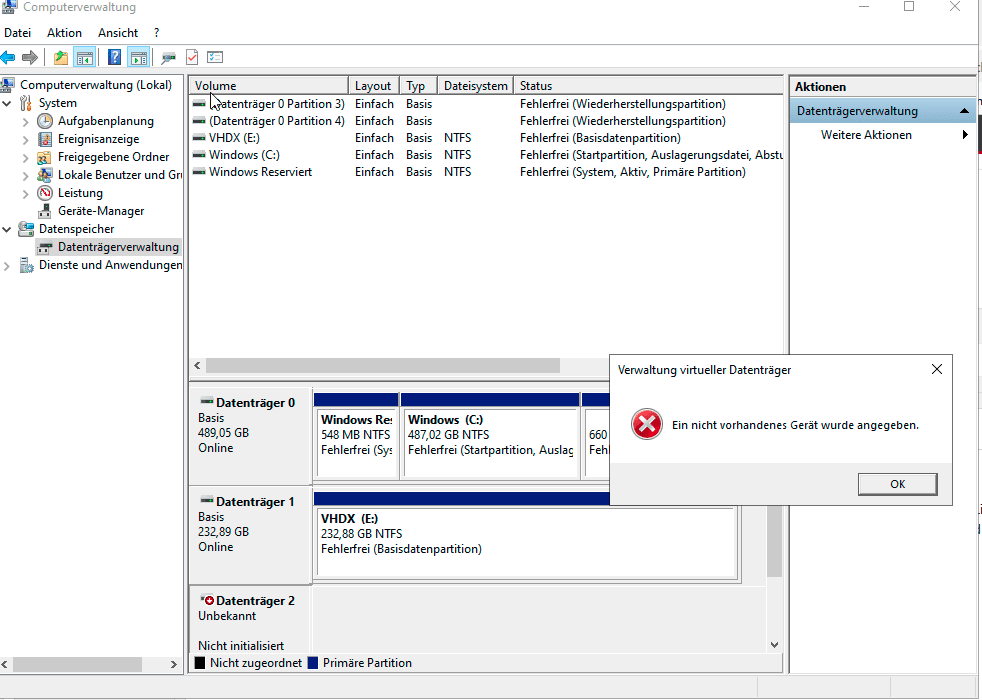Collapse the Datenspeicher tree node

(7, 229)
